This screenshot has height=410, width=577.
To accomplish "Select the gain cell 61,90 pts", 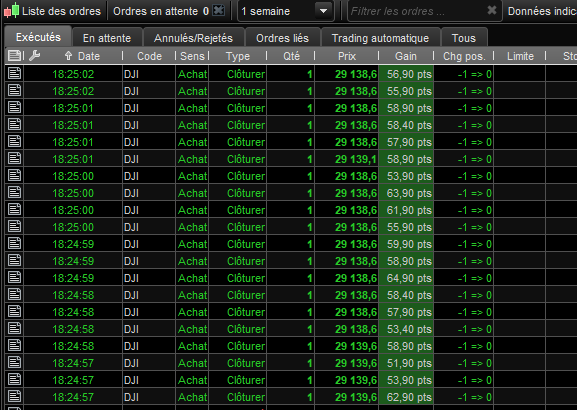I will [x=406, y=210].
